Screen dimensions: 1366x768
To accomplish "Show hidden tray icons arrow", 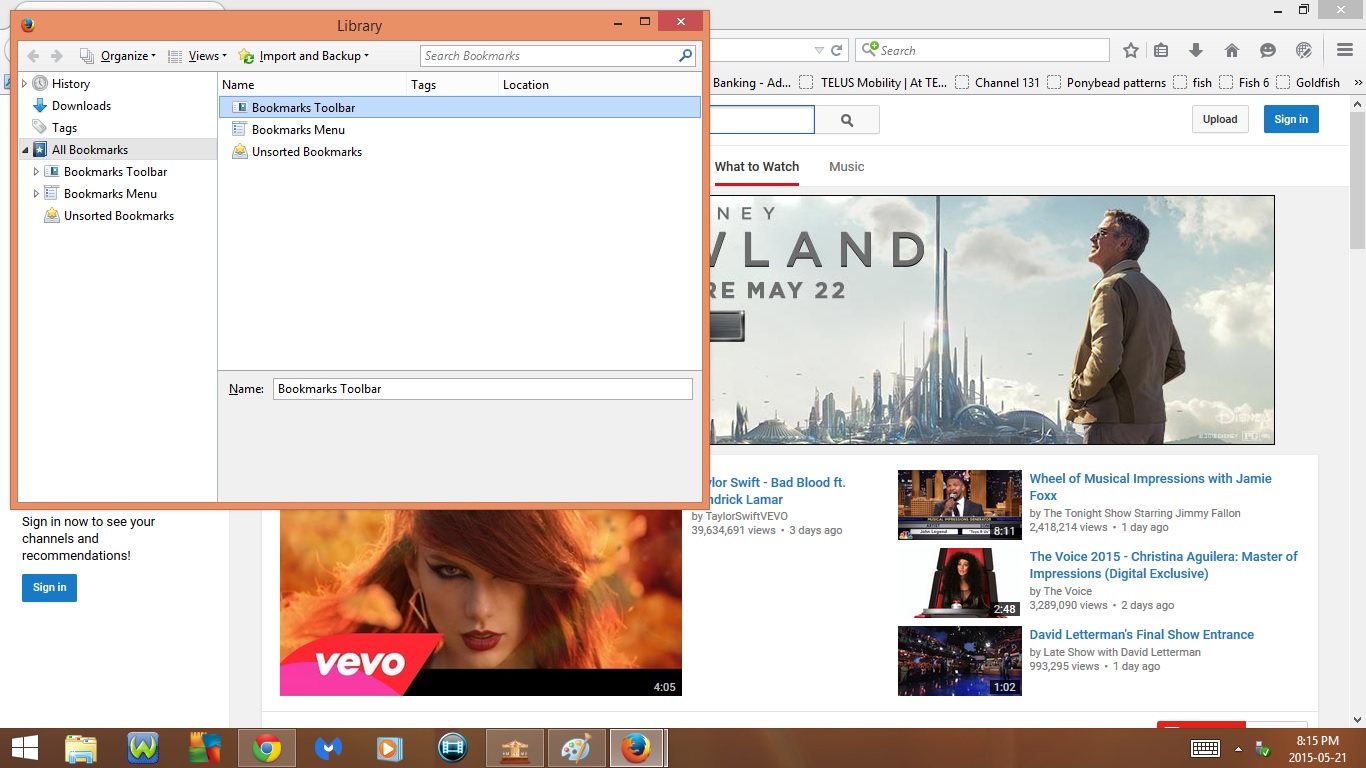I will pos(1238,748).
